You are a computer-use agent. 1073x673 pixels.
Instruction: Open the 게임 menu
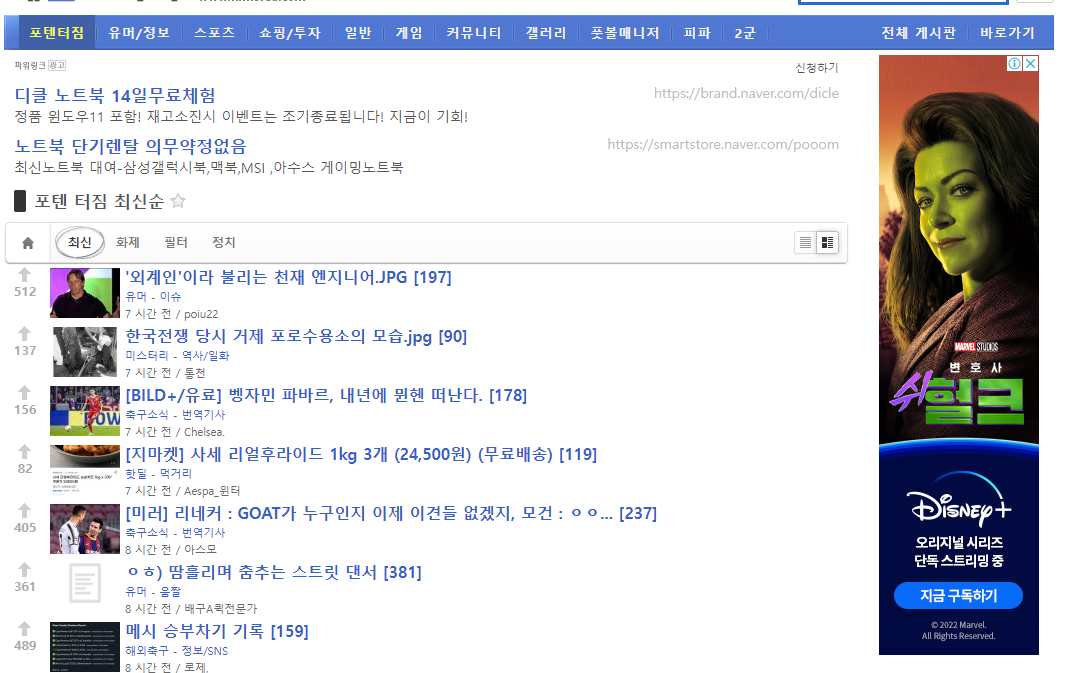409,33
